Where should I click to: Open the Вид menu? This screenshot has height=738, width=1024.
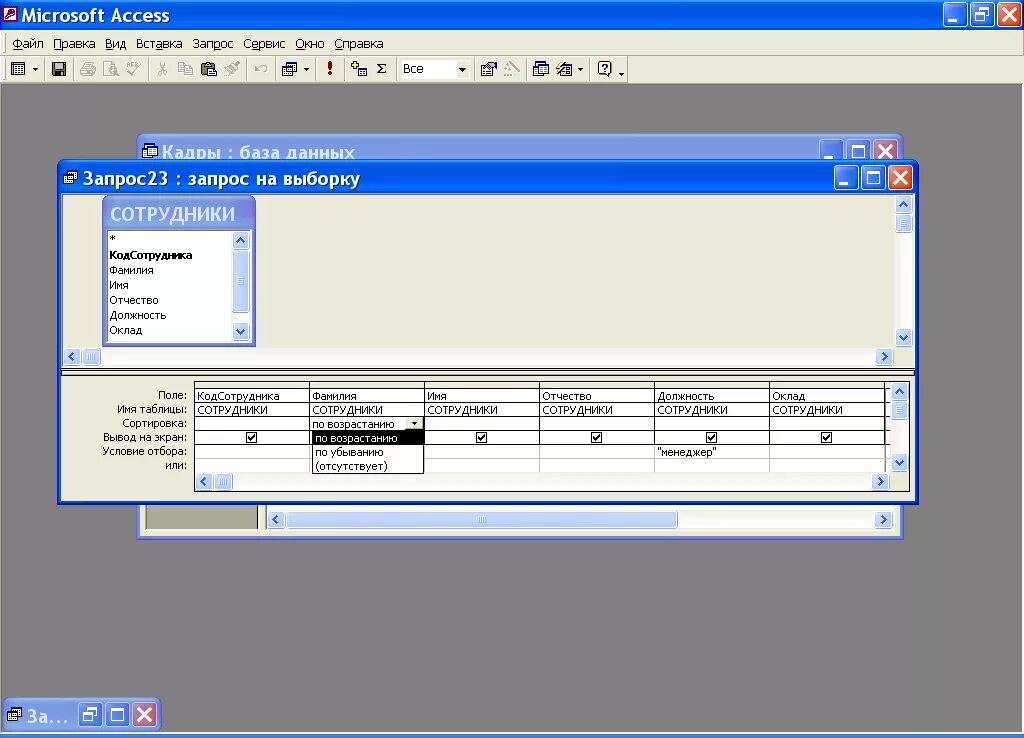[x=115, y=44]
